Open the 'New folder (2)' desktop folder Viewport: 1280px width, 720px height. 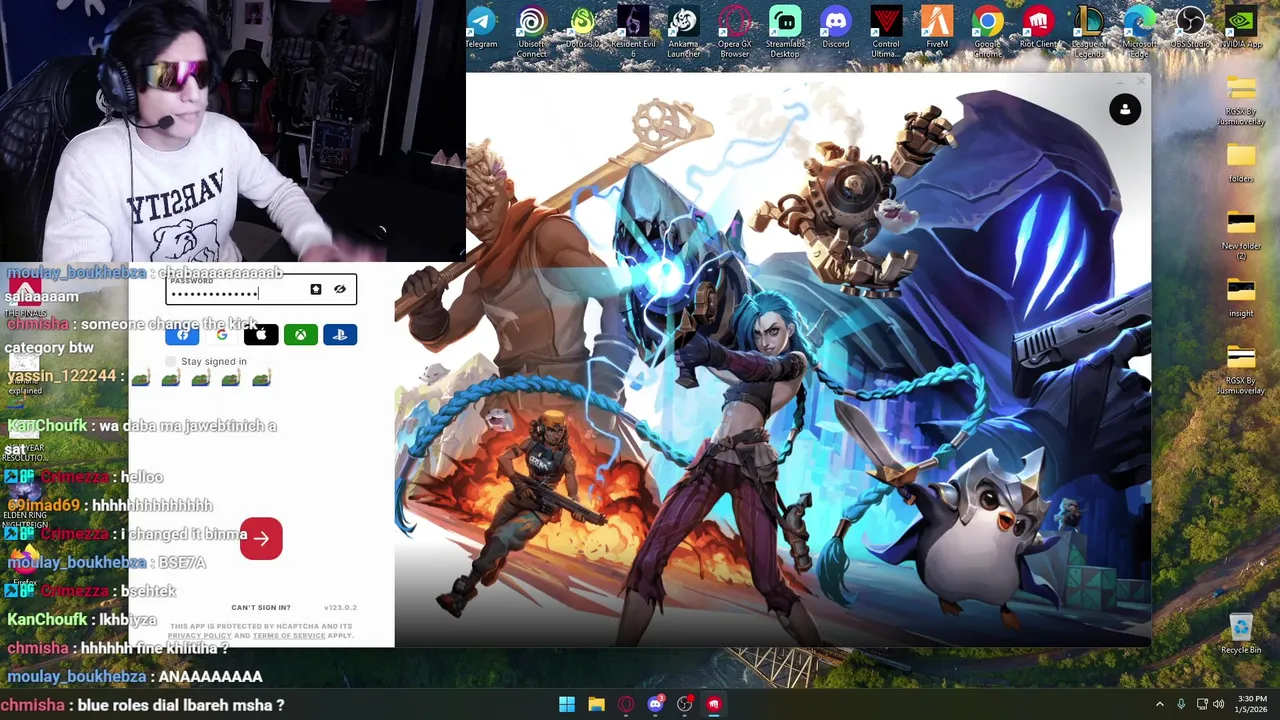pos(1241,235)
